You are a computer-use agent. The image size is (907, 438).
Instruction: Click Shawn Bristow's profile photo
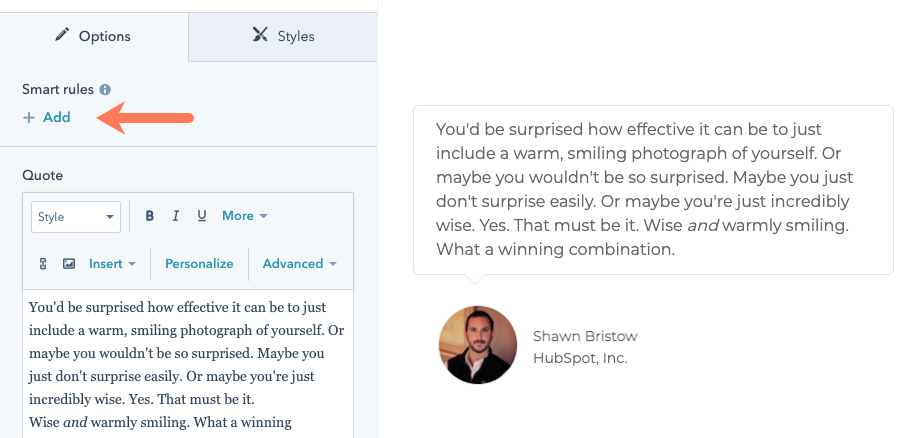tap(478, 345)
